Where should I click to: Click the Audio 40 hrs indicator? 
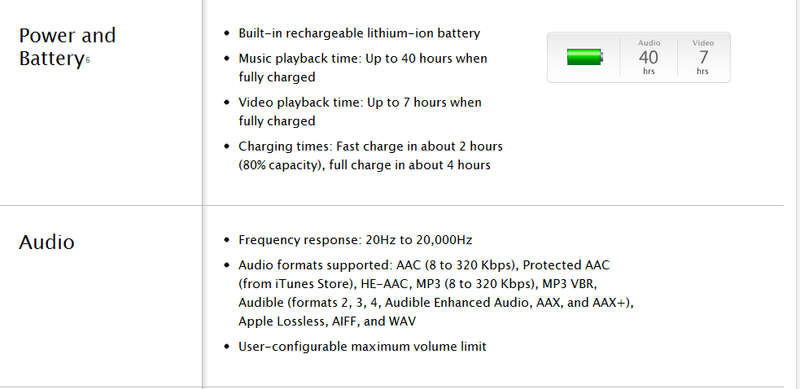648,57
